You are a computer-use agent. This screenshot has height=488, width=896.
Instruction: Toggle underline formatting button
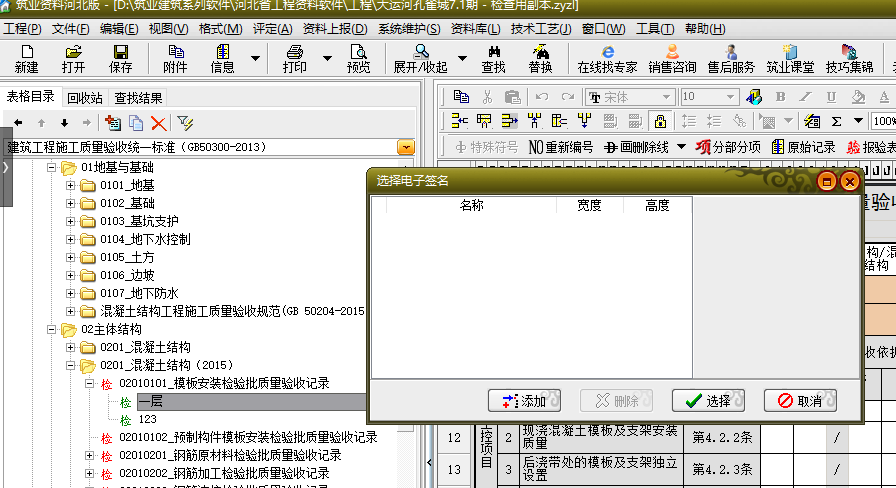(829, 97)
